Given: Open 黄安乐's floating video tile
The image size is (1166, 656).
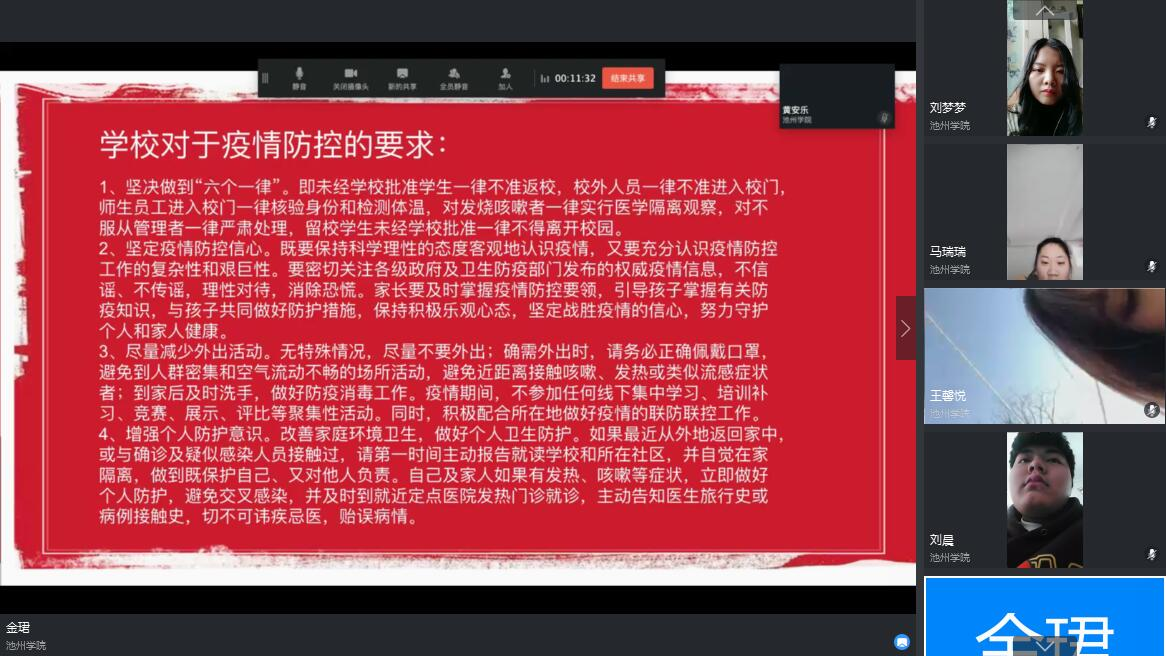Looking at the screenshot, I should (x=836, y=96).
